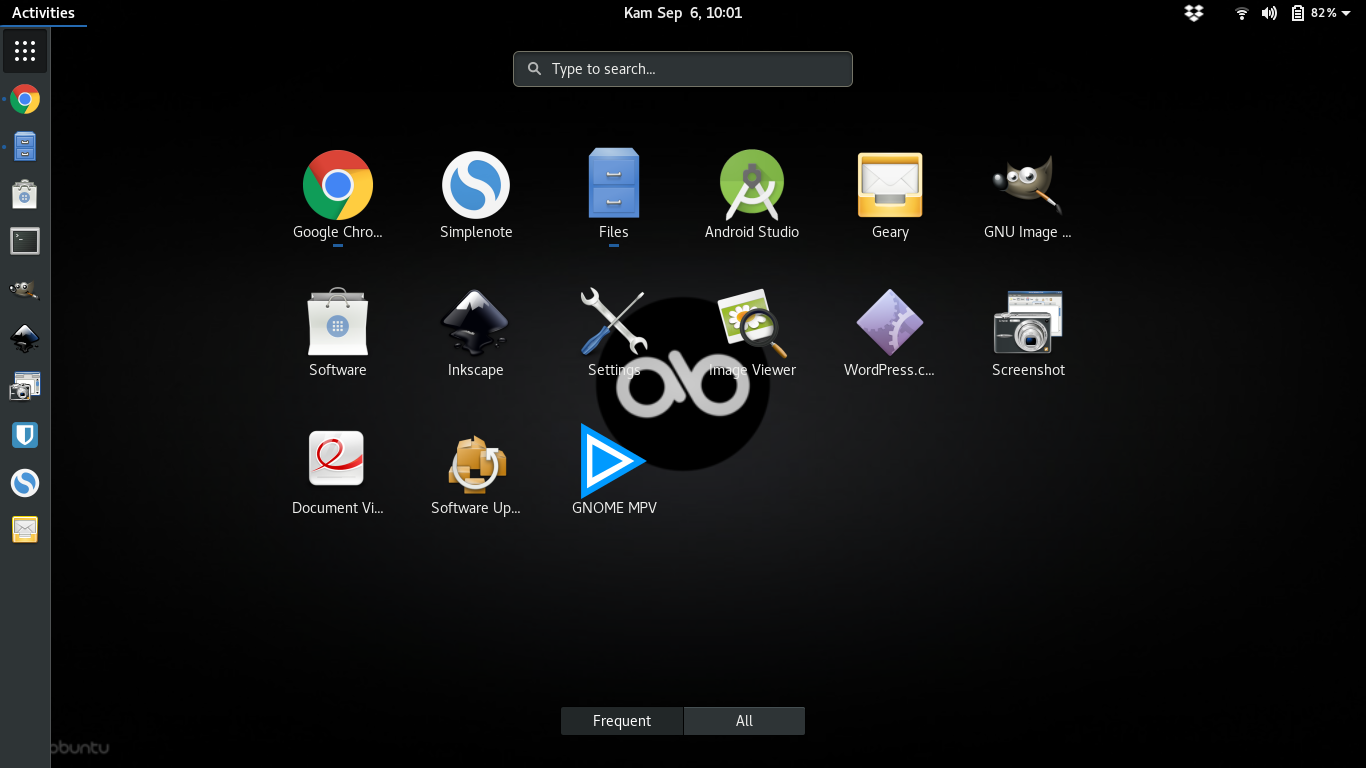
Task: Launch Document Viewer
Action: [x=337, y=461]
